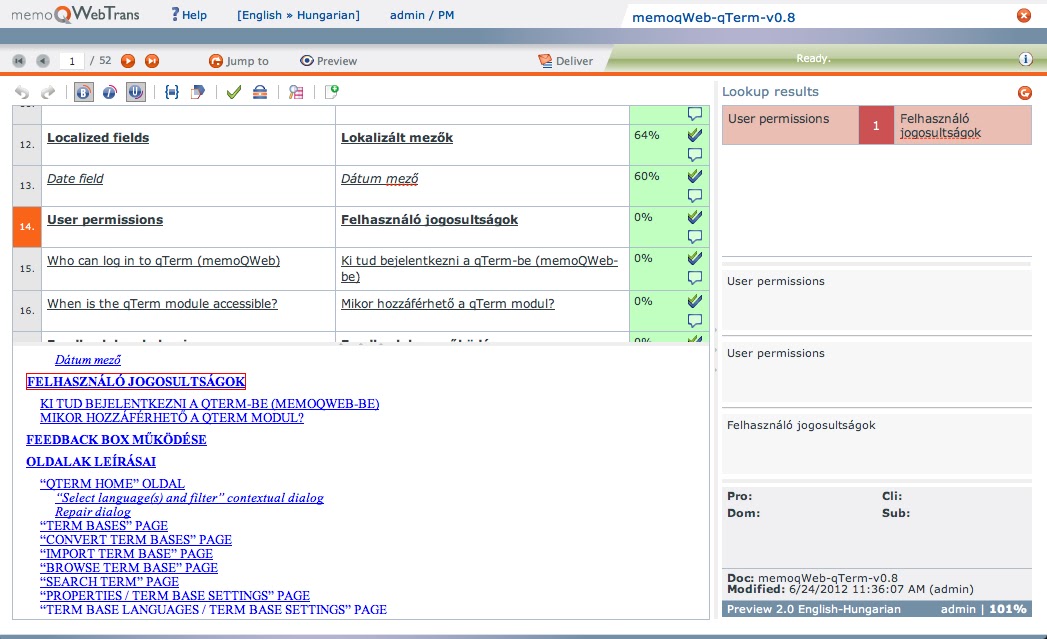The width and height of the screenshot is (1047, 639).
Task: Show status information with the info icon
Action: tap(1026, 59)
